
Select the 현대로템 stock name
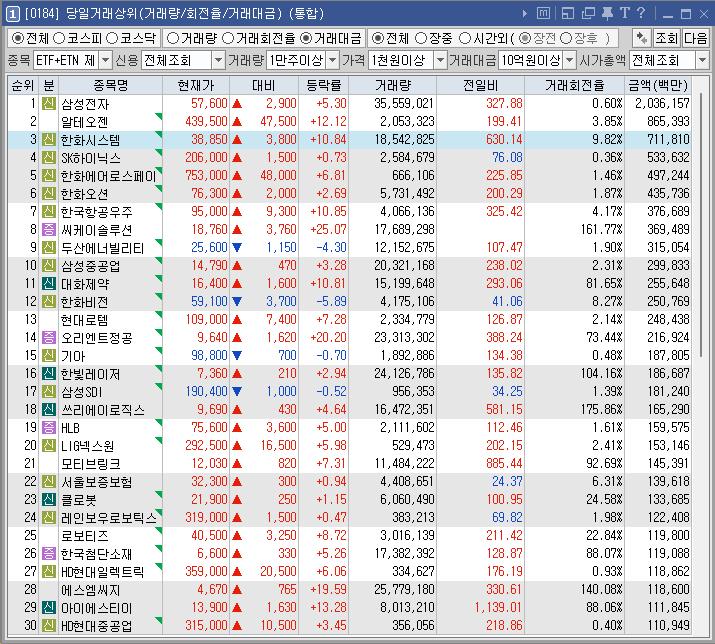(x=85, y=320)
